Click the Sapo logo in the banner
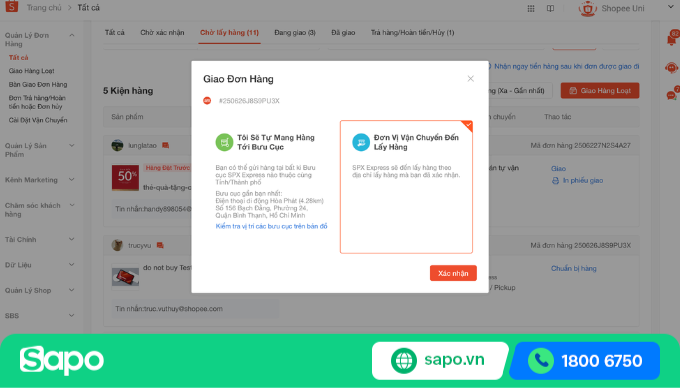The height and width of the screenshot is (390, 680). click(x=62, y=360)
